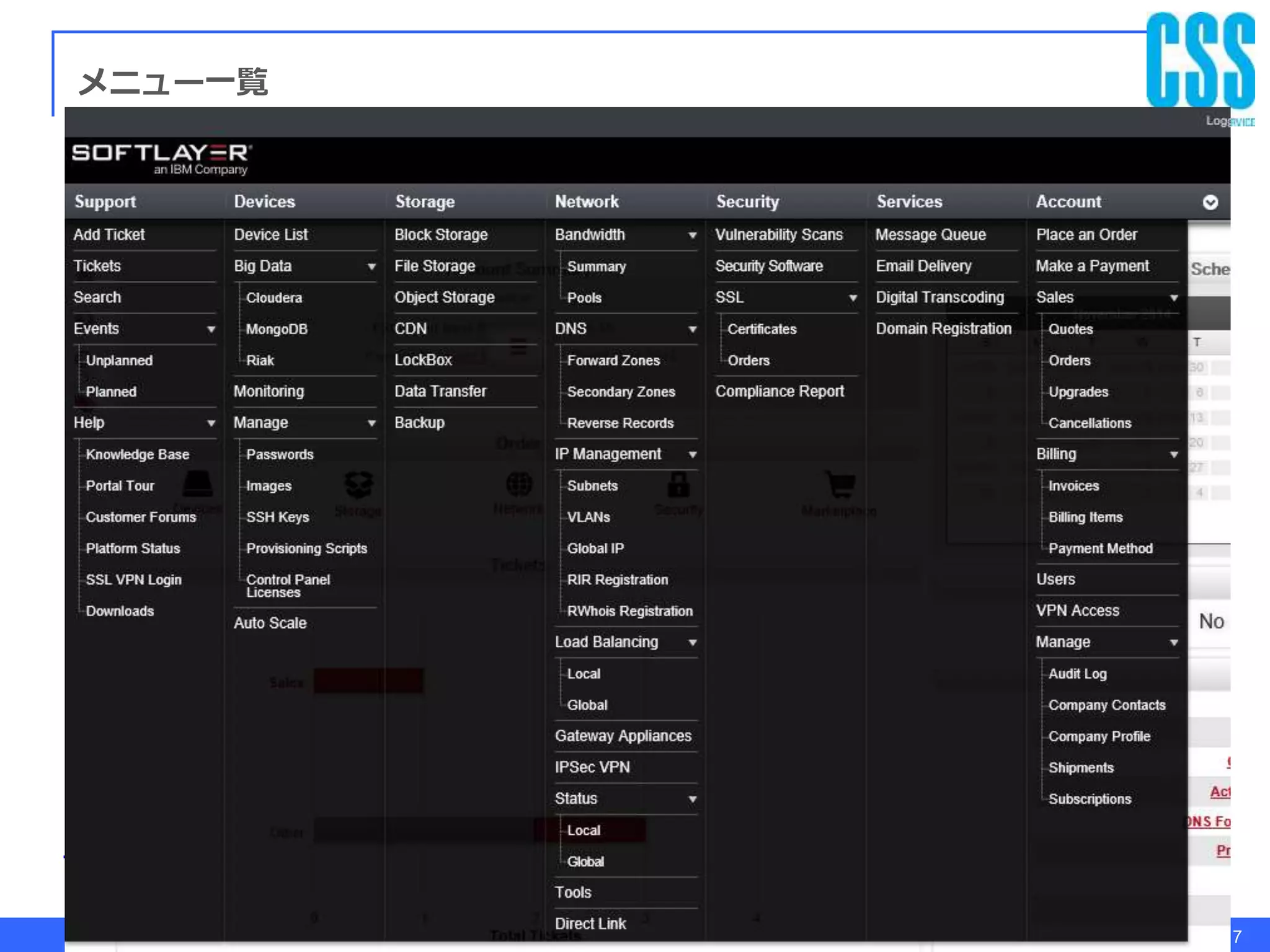The height and width of the screenshot is (952, 1270).
Task: Select Add Ticket from Support menu
Action: [109, 235]
